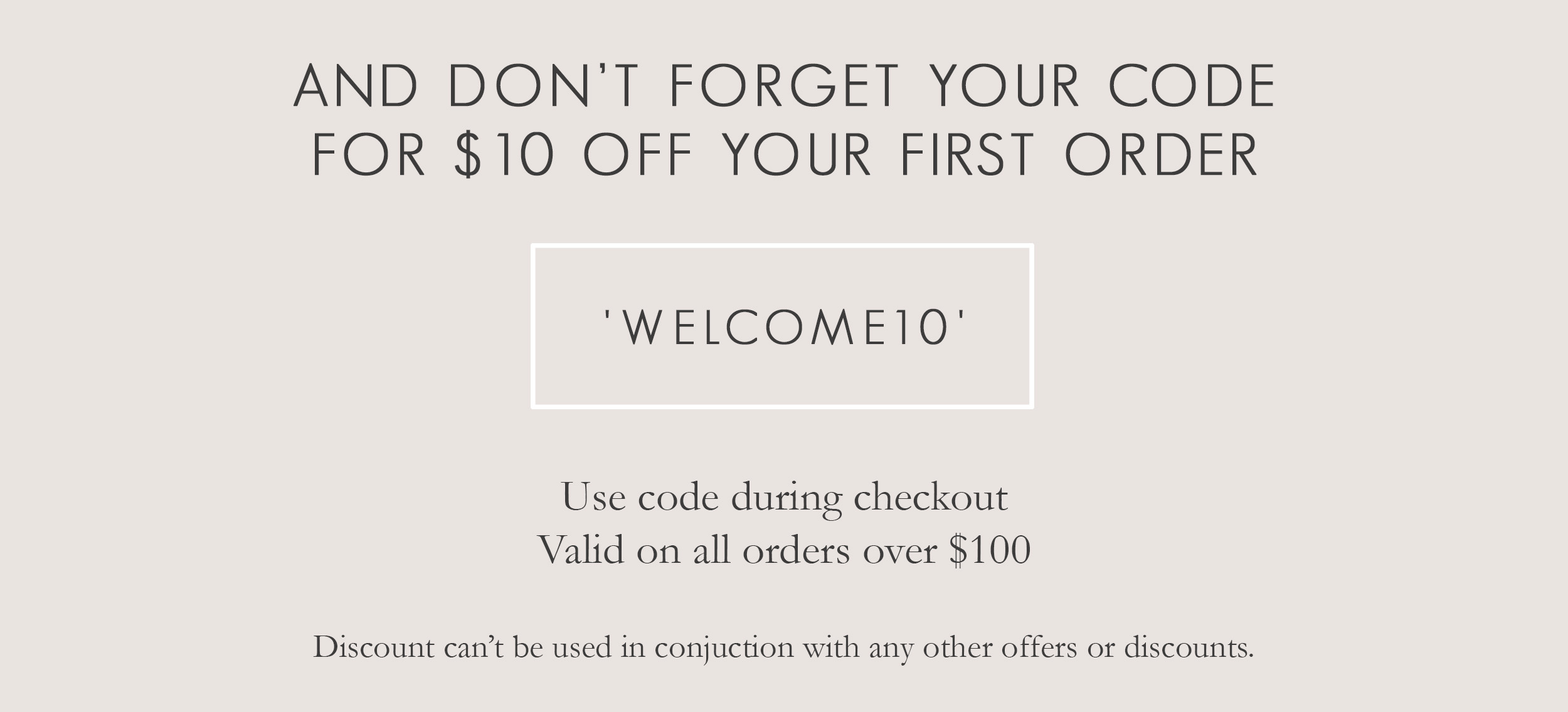1568x712 pixels.
Task: Click 'Valid on all orders over $100' line
Action: pyautogui.click(x=784, y=550)
